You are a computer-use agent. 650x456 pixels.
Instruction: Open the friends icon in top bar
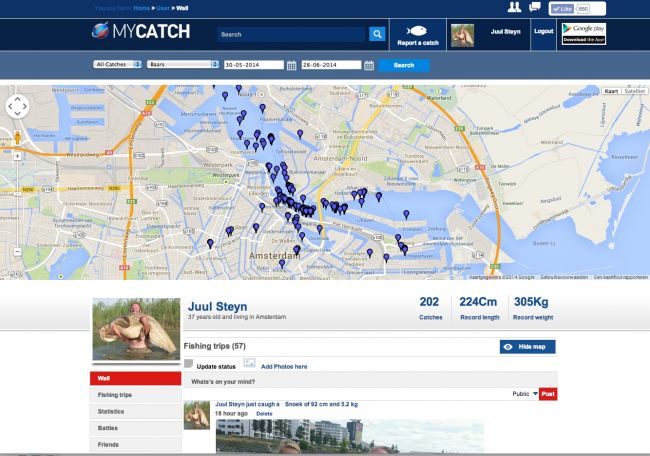(514, 7)
